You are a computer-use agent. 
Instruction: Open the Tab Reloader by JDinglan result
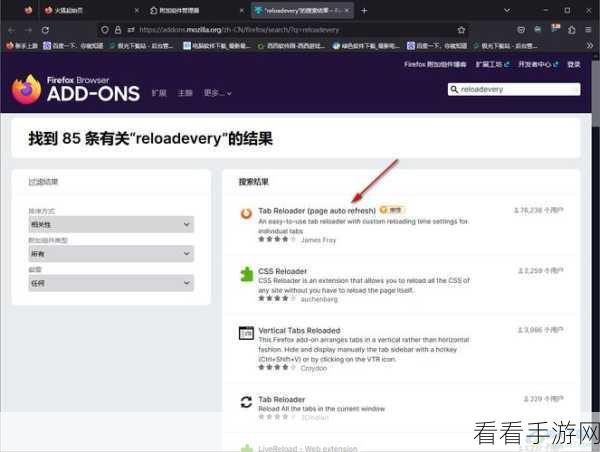click(x=282, y=400)
